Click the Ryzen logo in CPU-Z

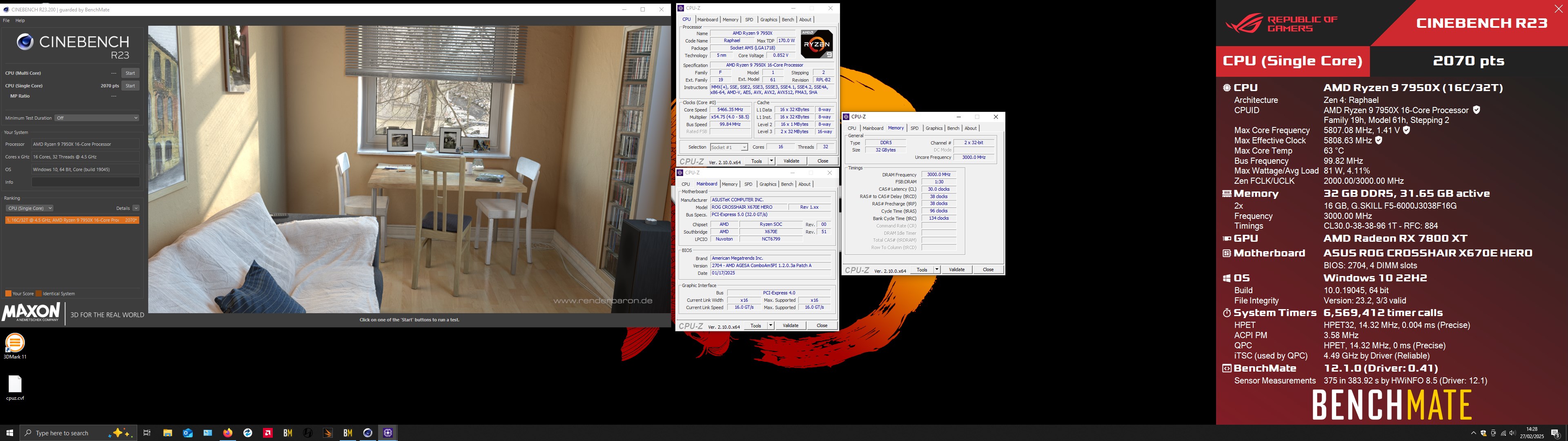pyautogui.click(x=816, y=44)
